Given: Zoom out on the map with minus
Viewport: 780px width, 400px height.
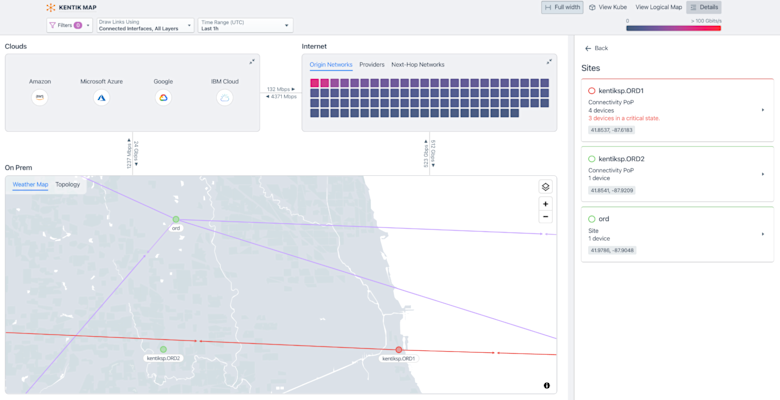Looking at the screenshot, I should coord(546,216).
